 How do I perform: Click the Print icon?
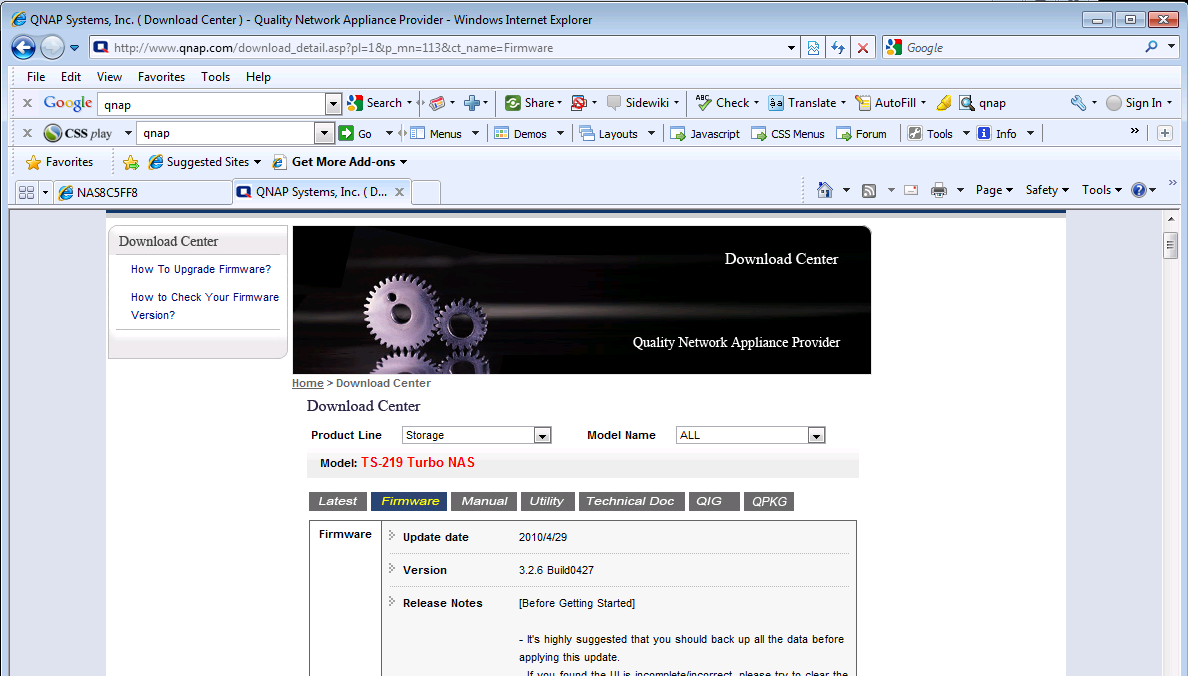[939, 190]
